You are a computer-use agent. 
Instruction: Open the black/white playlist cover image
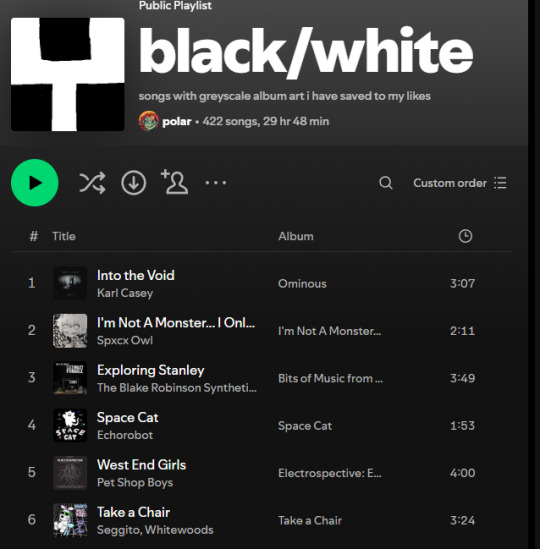coord(68,74)
